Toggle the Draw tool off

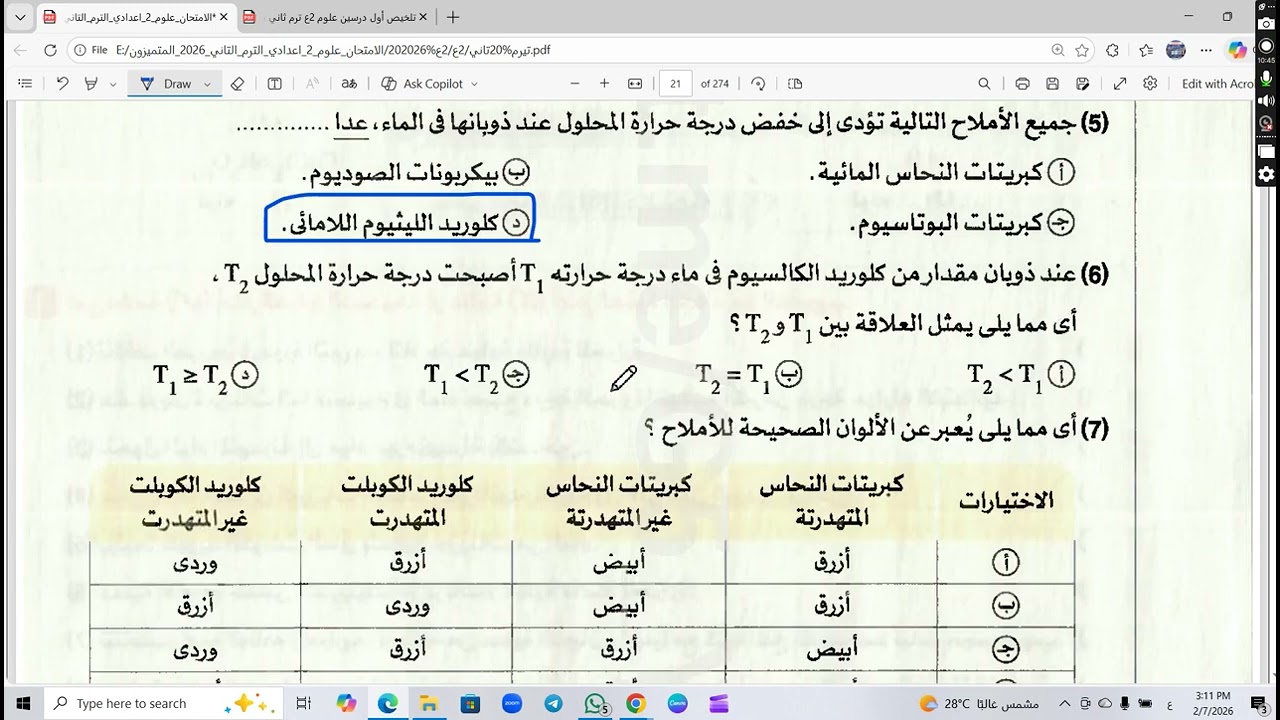[166, 84]
